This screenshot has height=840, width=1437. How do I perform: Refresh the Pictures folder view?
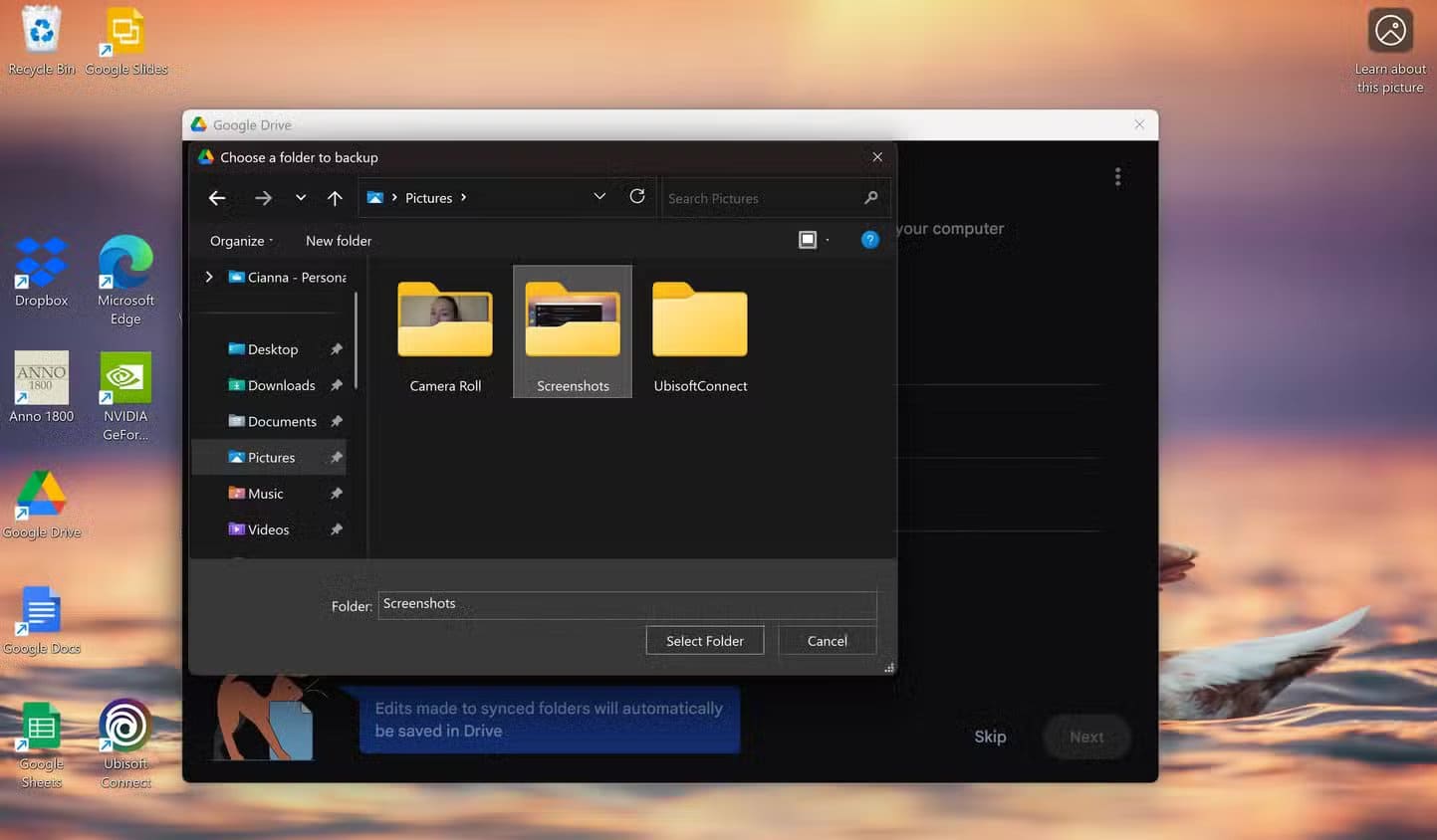[637, 197]
